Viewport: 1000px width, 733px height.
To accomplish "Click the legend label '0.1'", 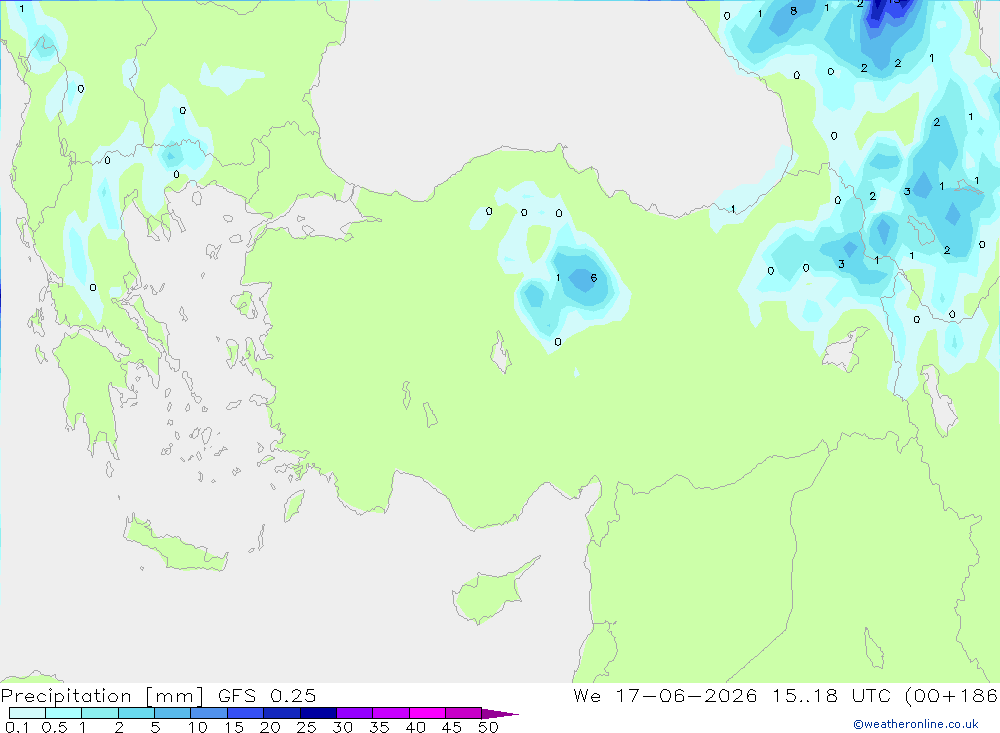I will (x=17, y=727).
